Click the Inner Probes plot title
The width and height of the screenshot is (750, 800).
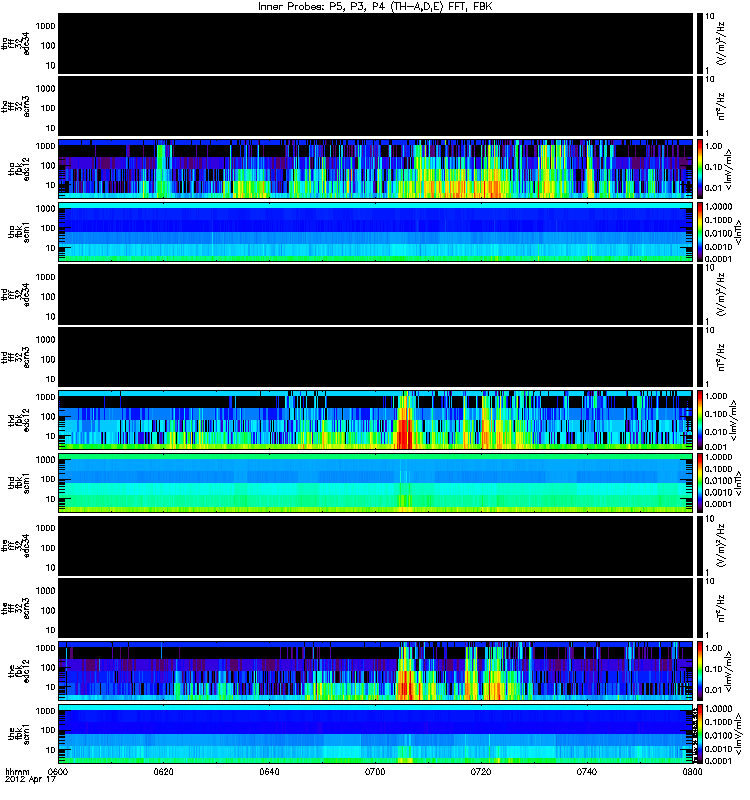(375, 6)
